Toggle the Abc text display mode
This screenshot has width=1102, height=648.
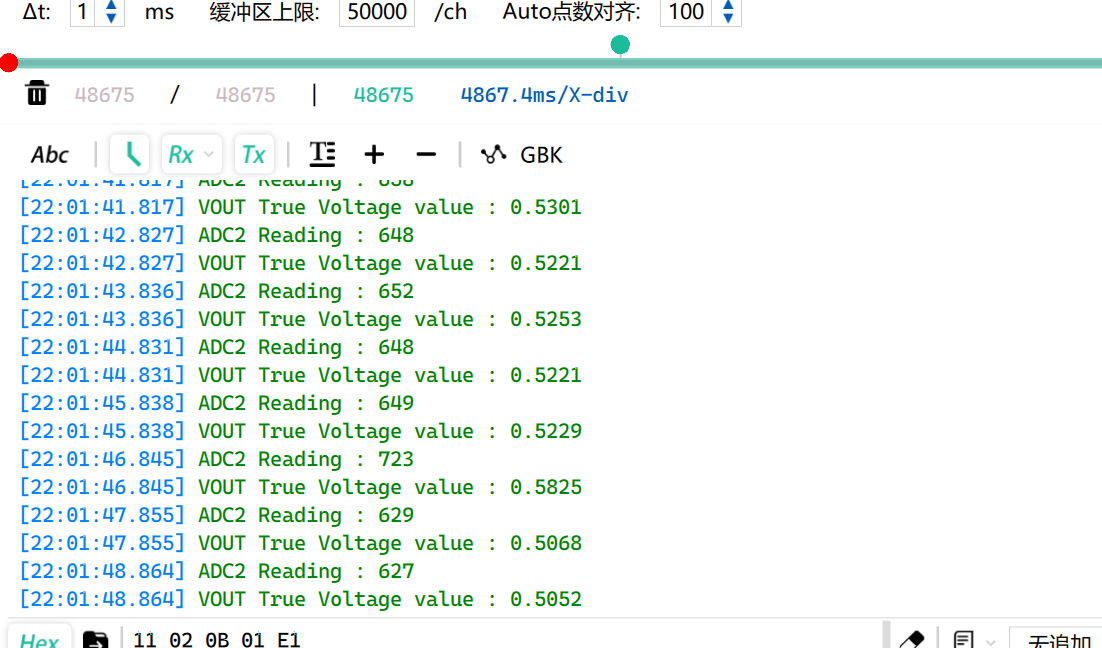(49, 155)
